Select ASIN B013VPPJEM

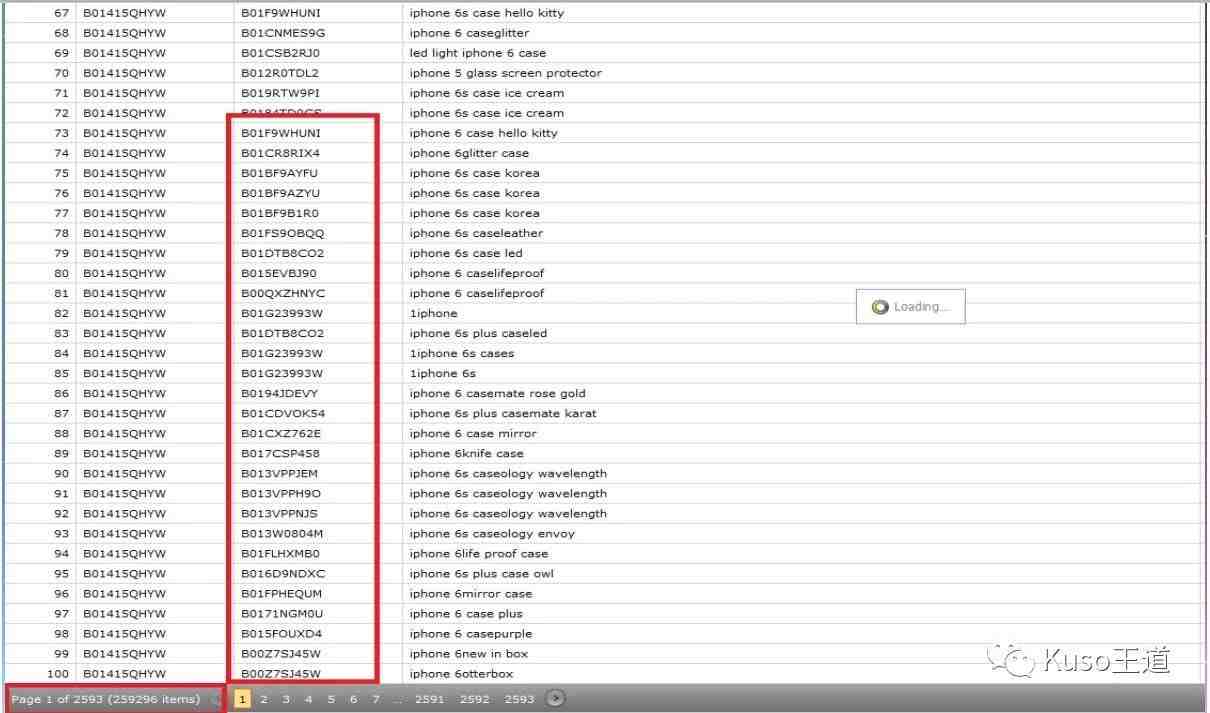click(x=279, y=473)
